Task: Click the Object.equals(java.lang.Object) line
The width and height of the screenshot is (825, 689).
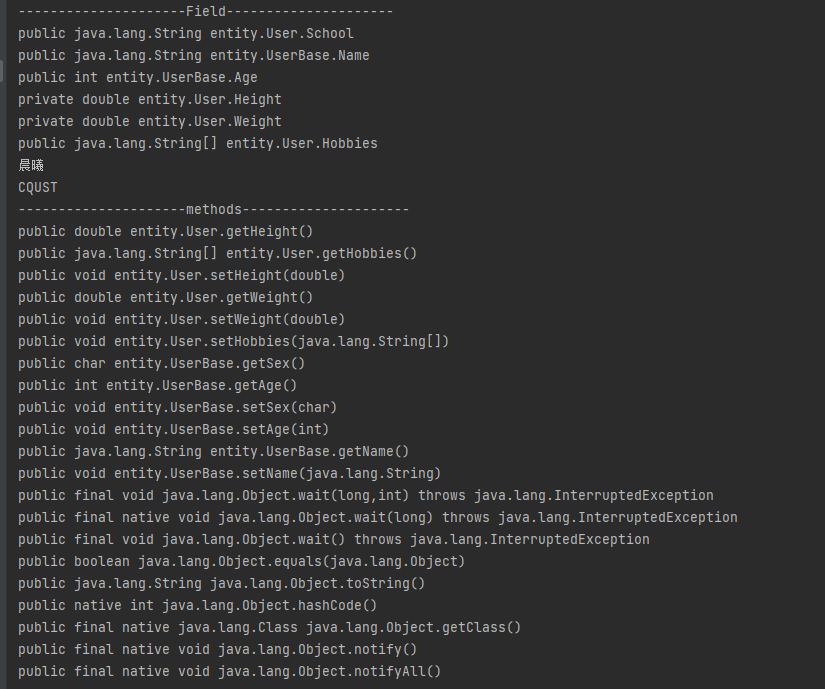Action: pyautogui.click(x=242, y=562)
